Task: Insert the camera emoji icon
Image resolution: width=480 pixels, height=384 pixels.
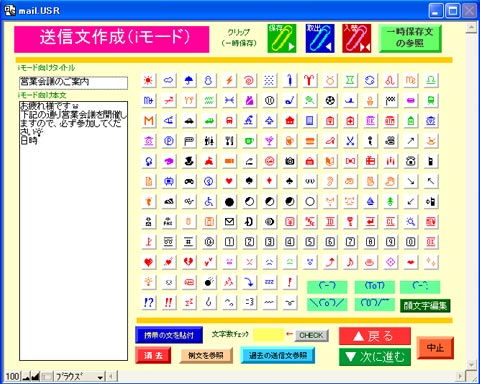Action: tap(290, 161)
